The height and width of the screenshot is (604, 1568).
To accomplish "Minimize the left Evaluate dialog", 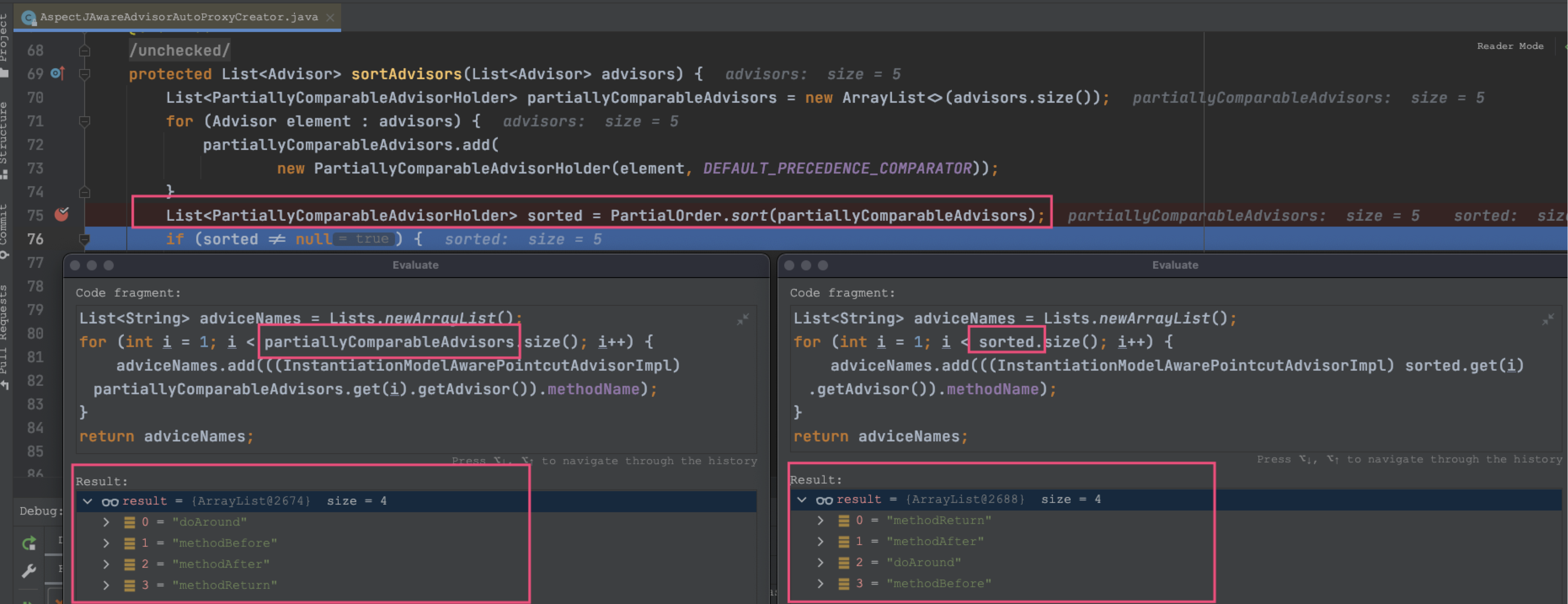I will coord(92,265).
